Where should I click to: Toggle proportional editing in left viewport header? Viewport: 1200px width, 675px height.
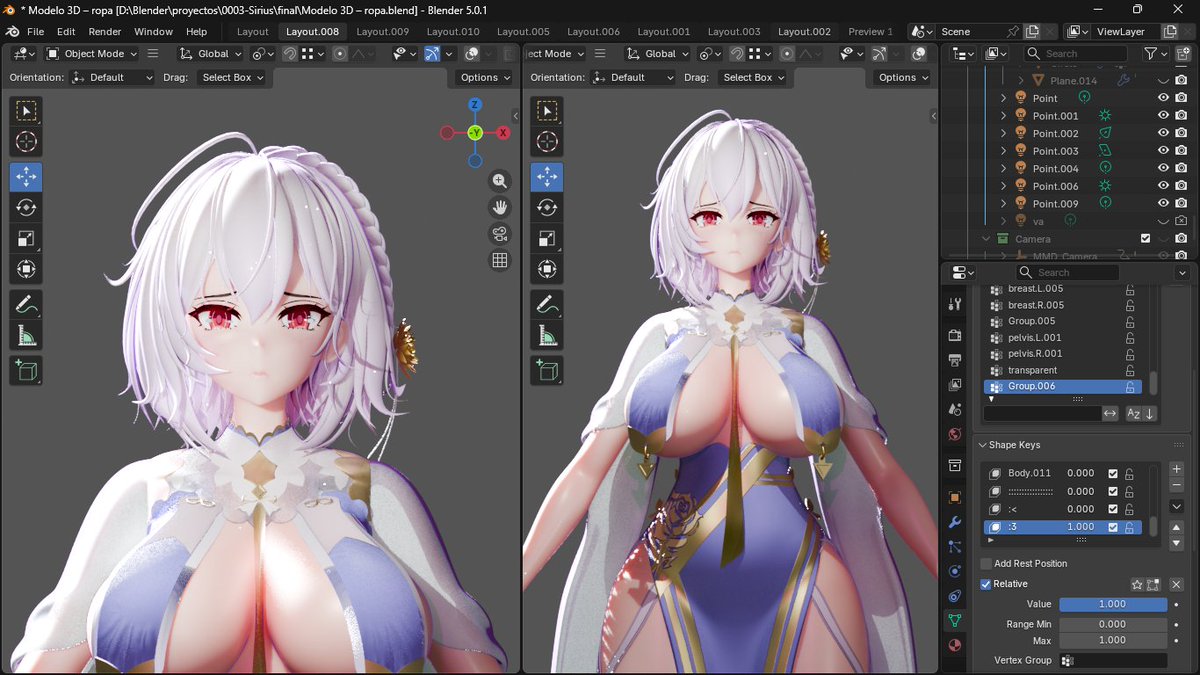click(x=340, y=54)
